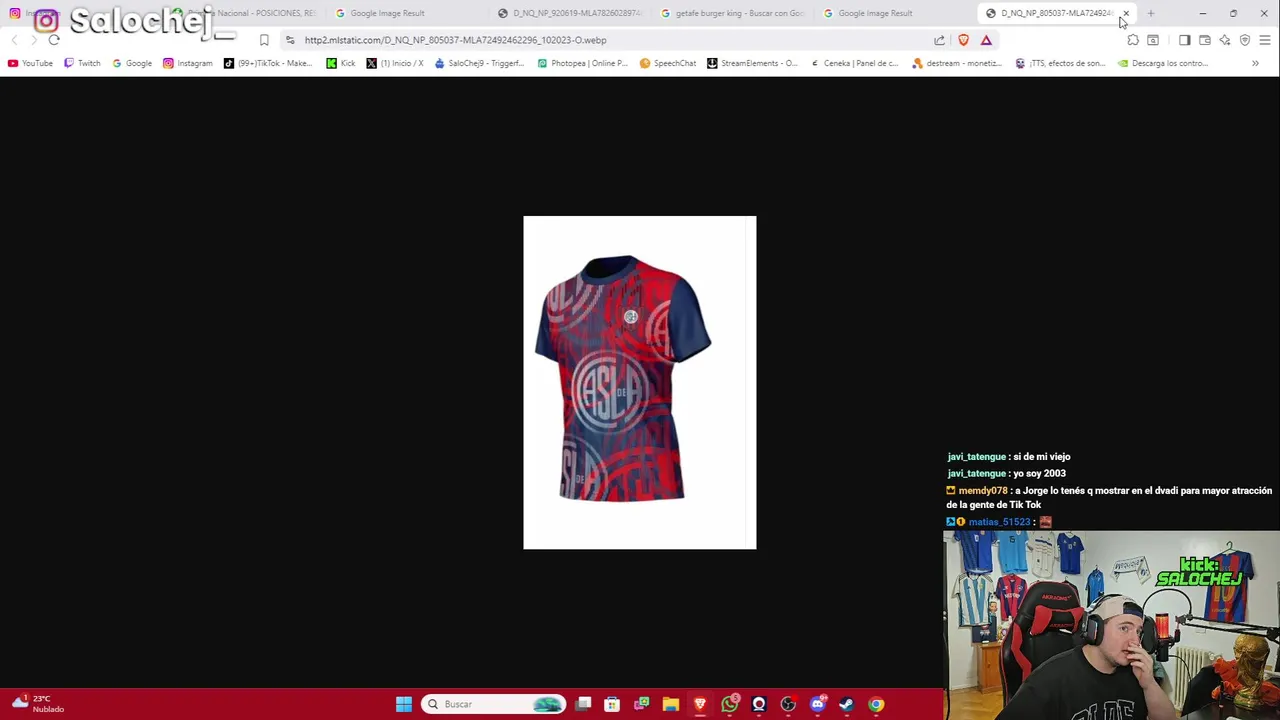
Task: Open the weather widget showing 23°C Nublado
Action: [x=36, y=704]
